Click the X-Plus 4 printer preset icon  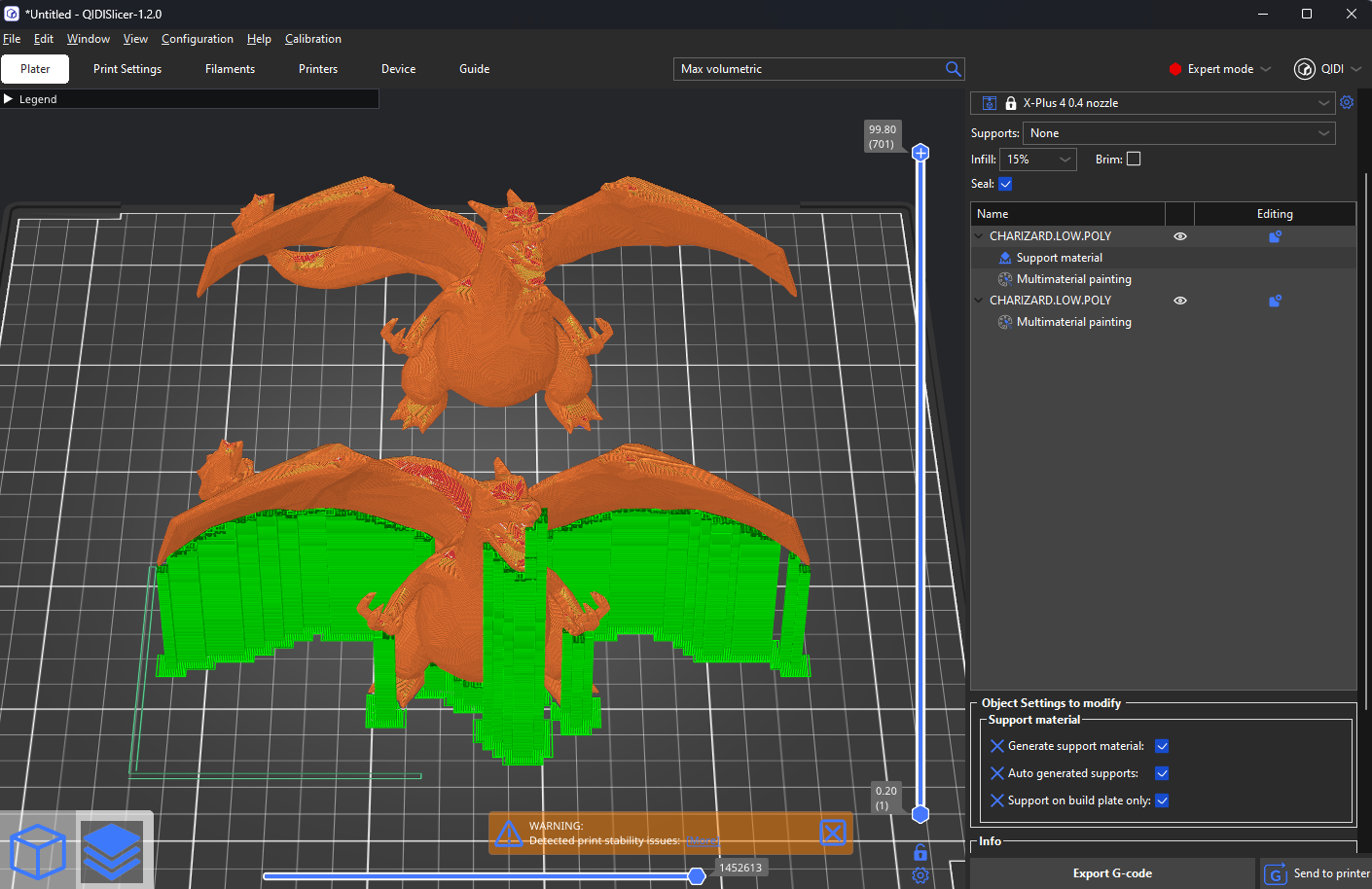tap(989, 103)
